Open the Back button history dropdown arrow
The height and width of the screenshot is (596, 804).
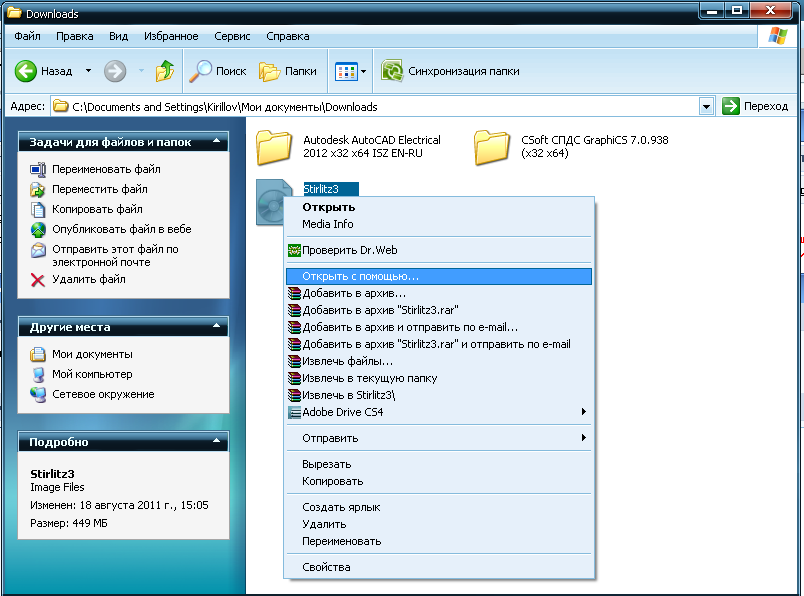(88, 71)
